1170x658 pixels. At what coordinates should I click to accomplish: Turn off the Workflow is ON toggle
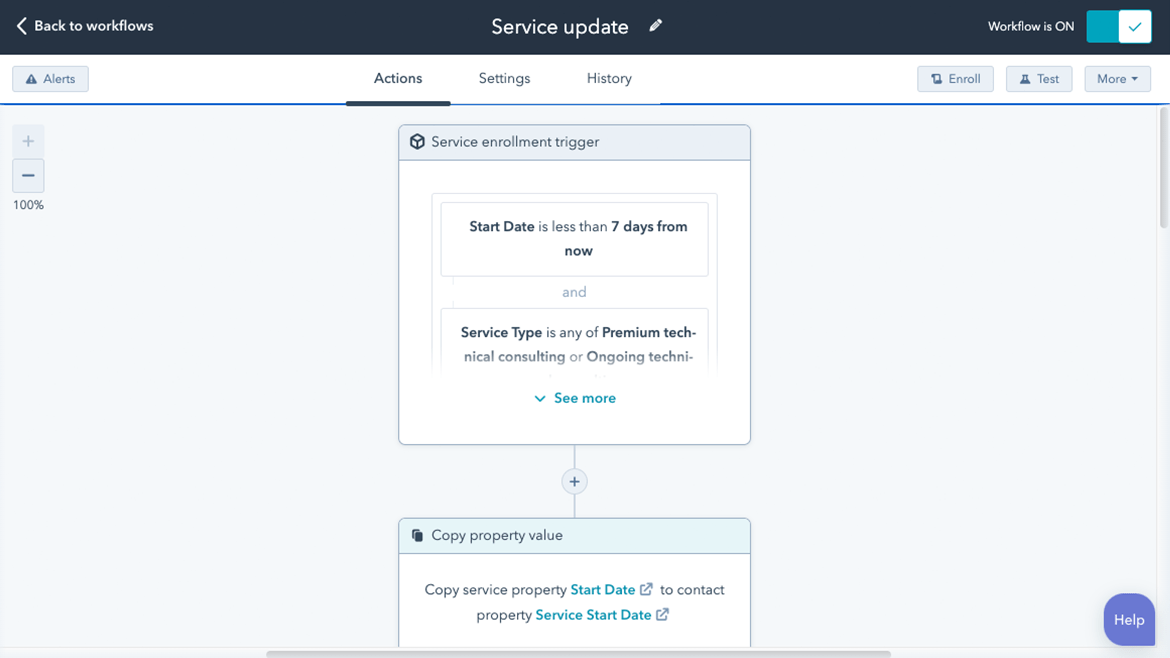[x=1118, y=26]
